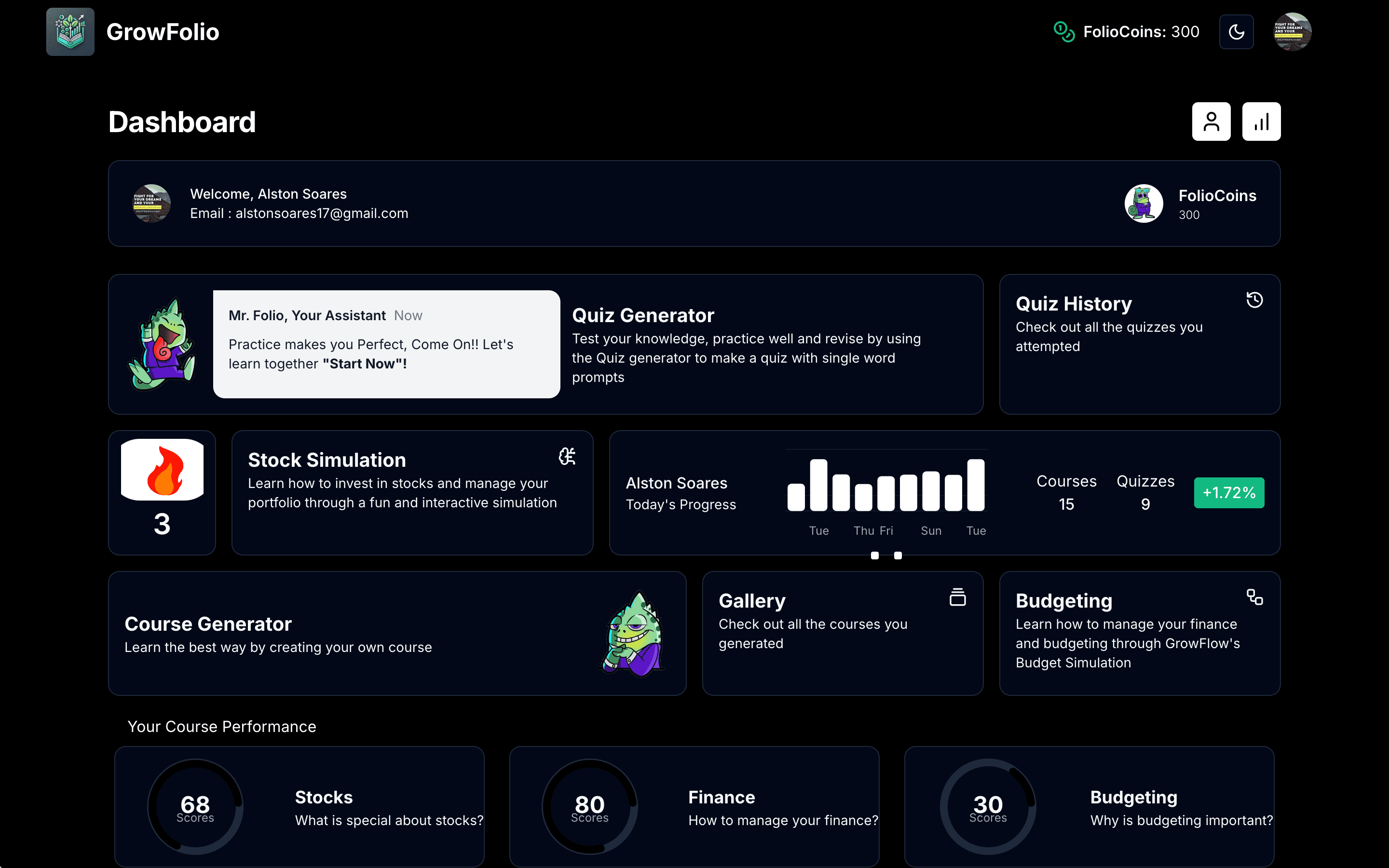Open account avatar in top right

[1292, 31]
